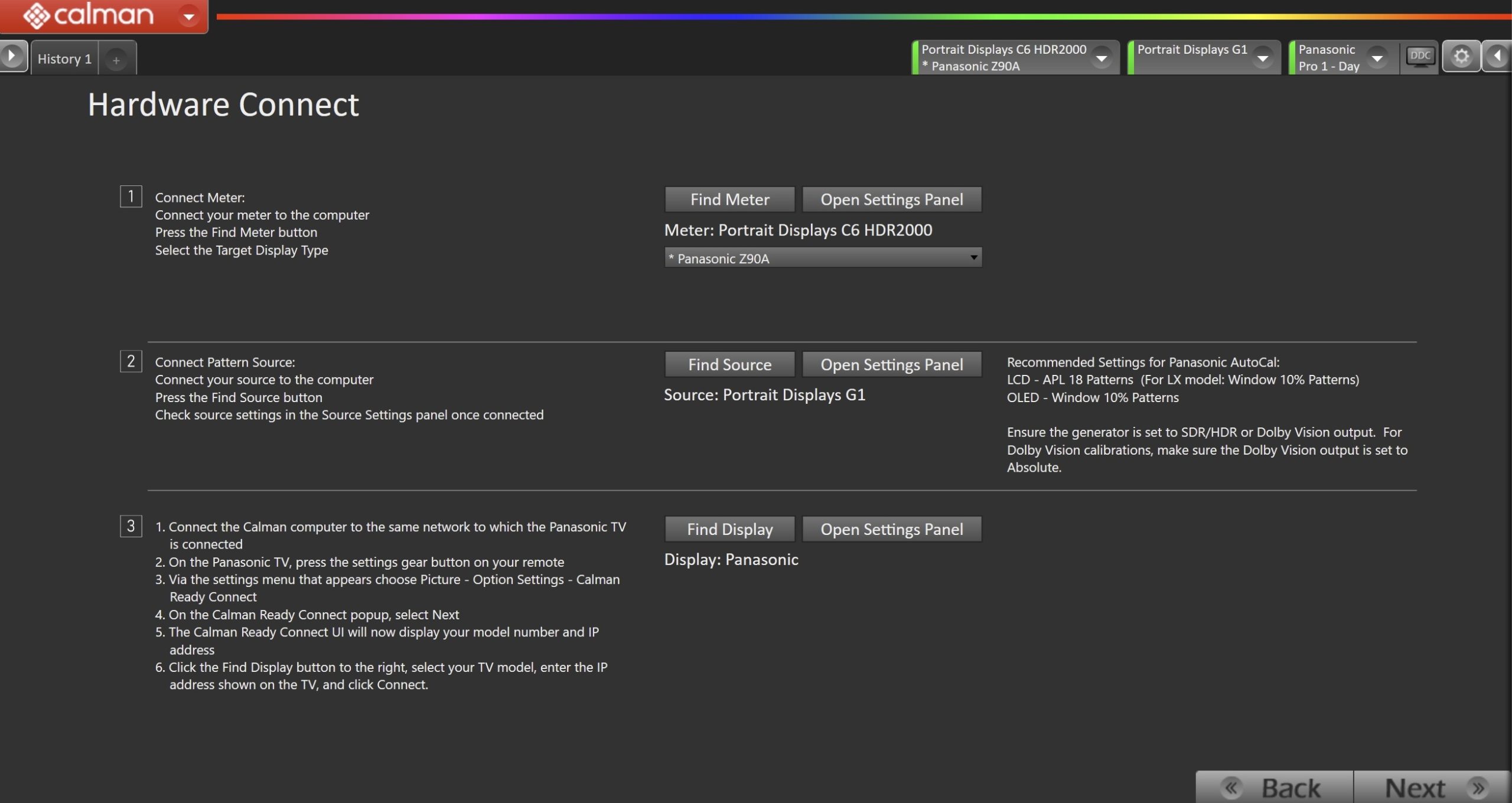Open Settings Panel for the pattern source

[x=892, y=364]
